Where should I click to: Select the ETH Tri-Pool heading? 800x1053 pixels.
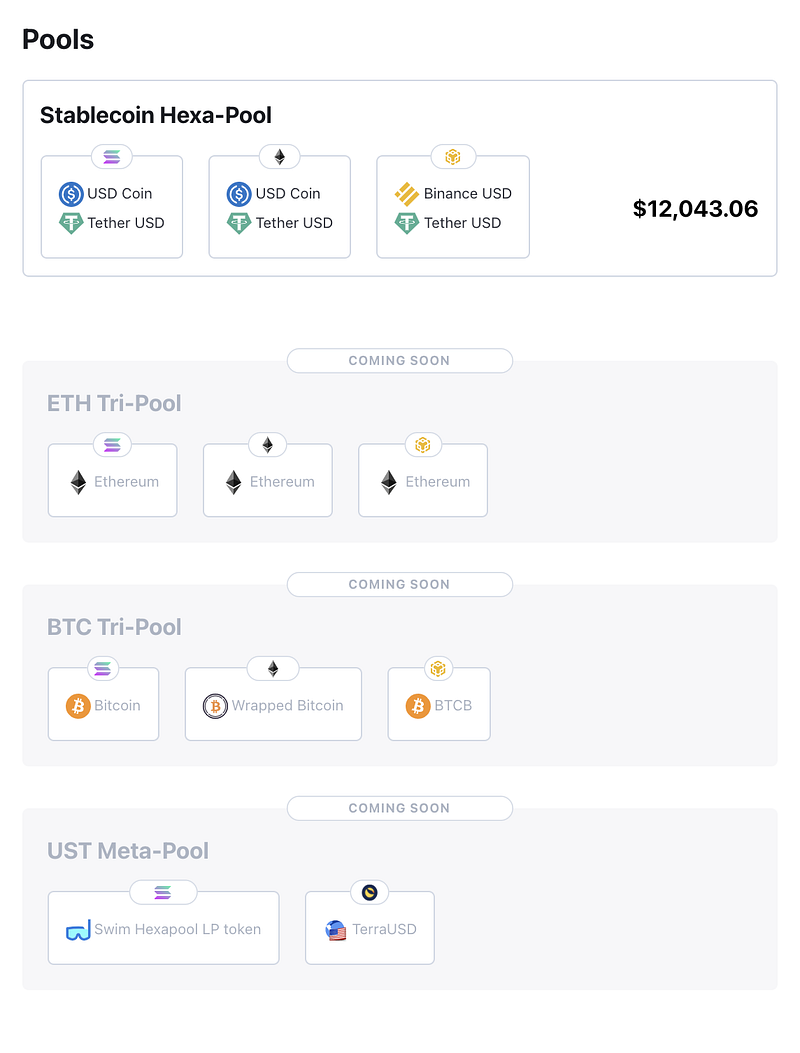114,404
